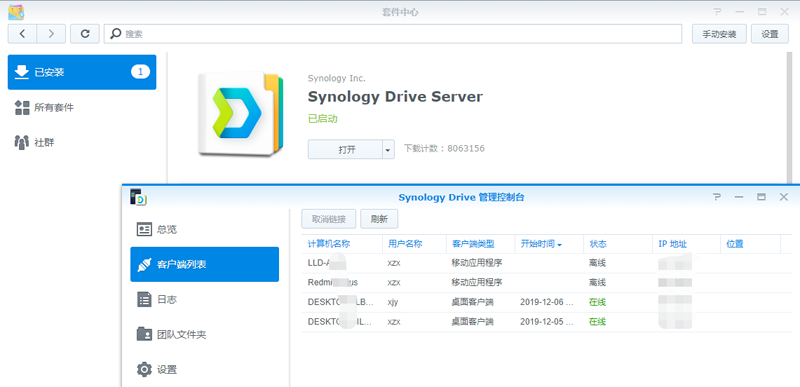Click the Drive console 设置 gear icon
Screen dimensions: 800x387
(144, 369)
